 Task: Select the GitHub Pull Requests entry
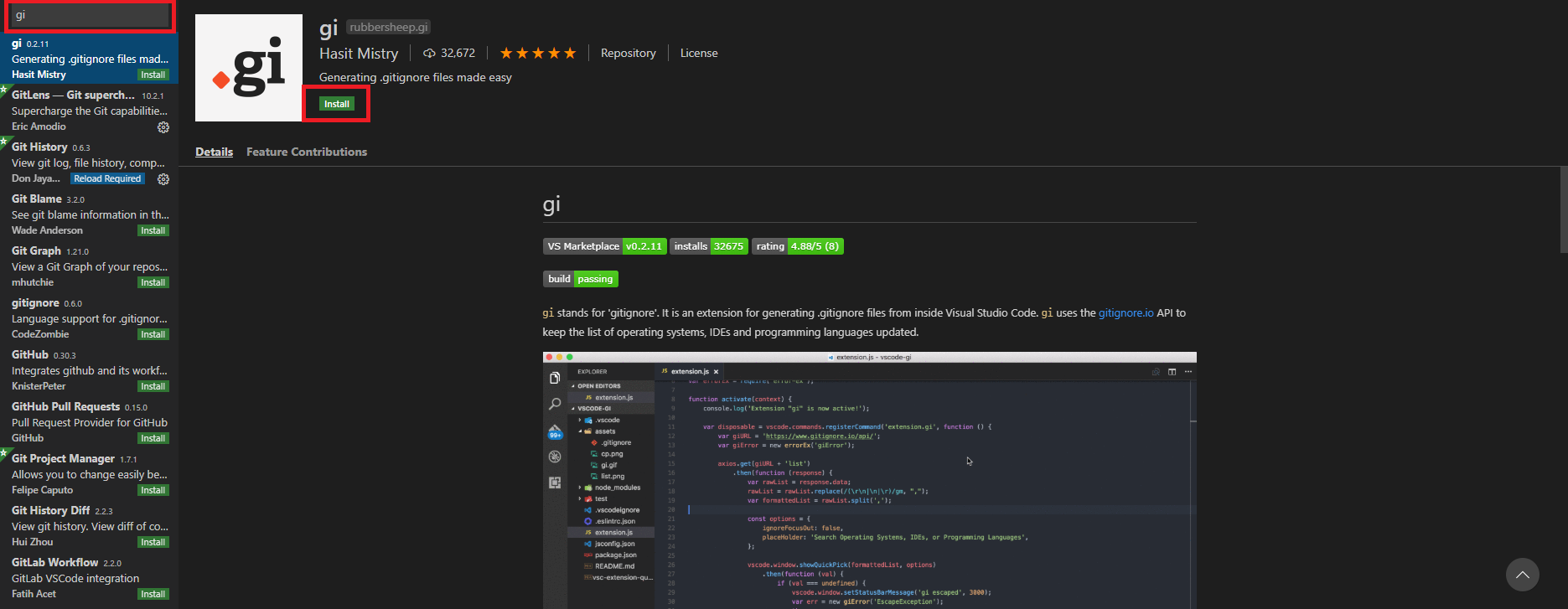89,422
